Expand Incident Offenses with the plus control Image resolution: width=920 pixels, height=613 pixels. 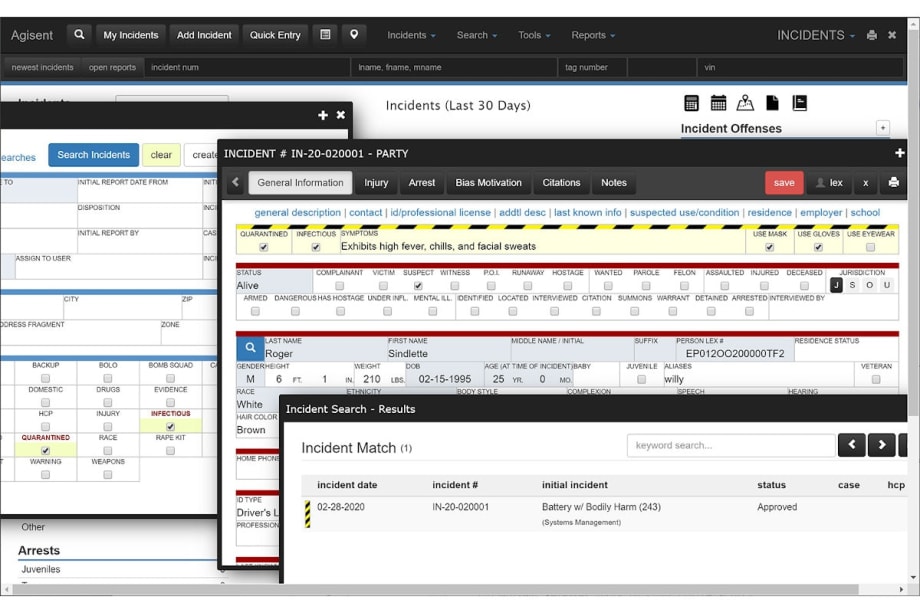click(x=883, y=128)
